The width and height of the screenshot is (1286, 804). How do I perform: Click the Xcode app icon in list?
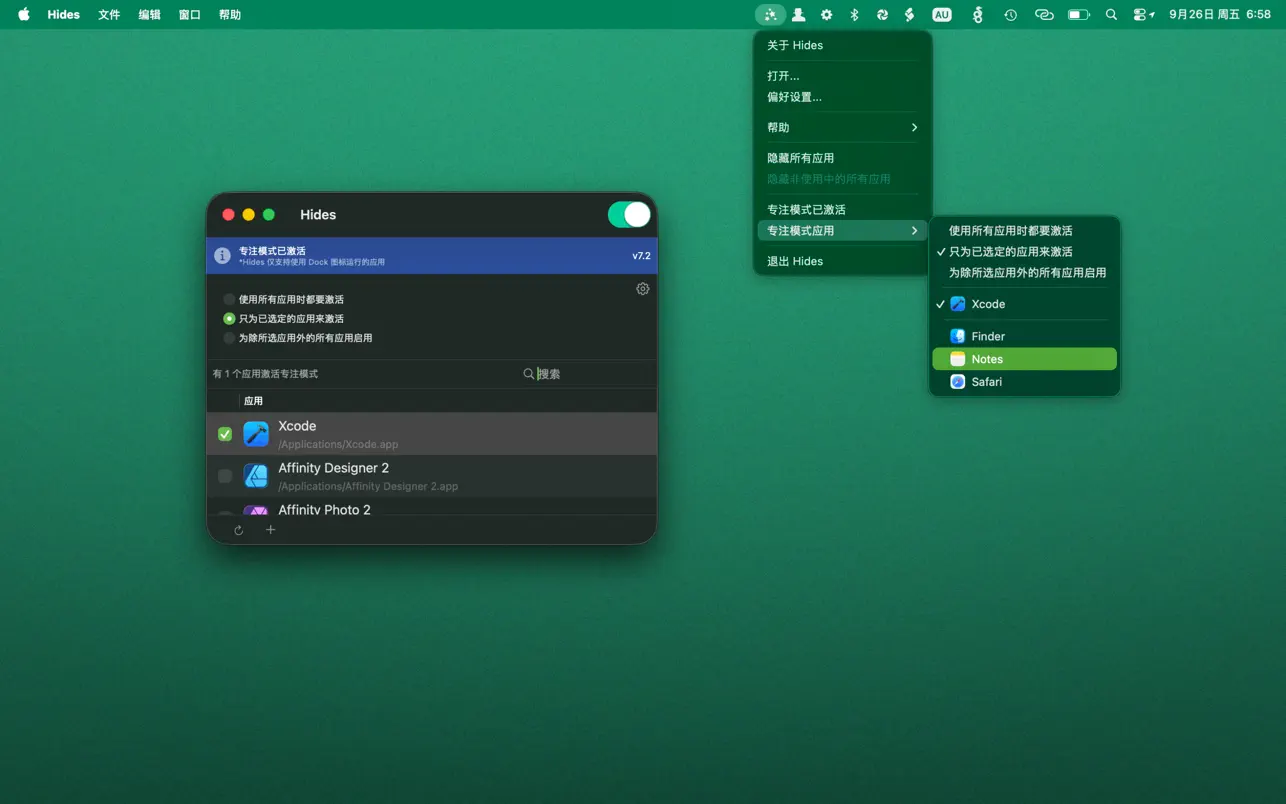[x=256, y=434]
